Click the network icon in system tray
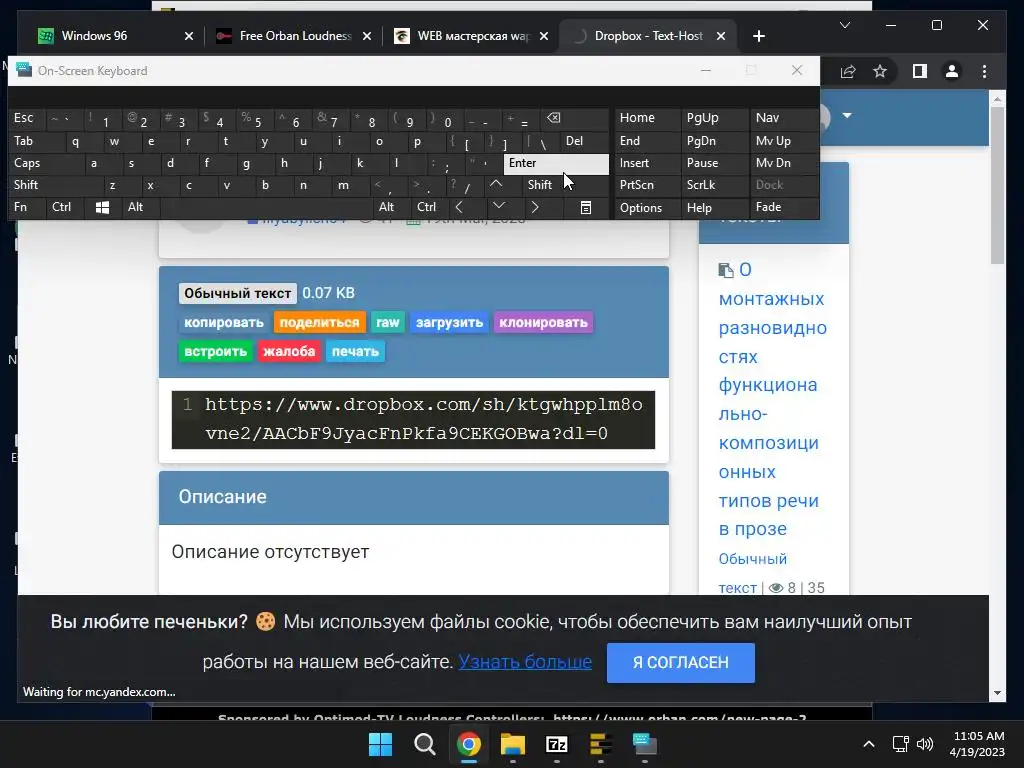 pyautogui.click(x=901, y=744)
